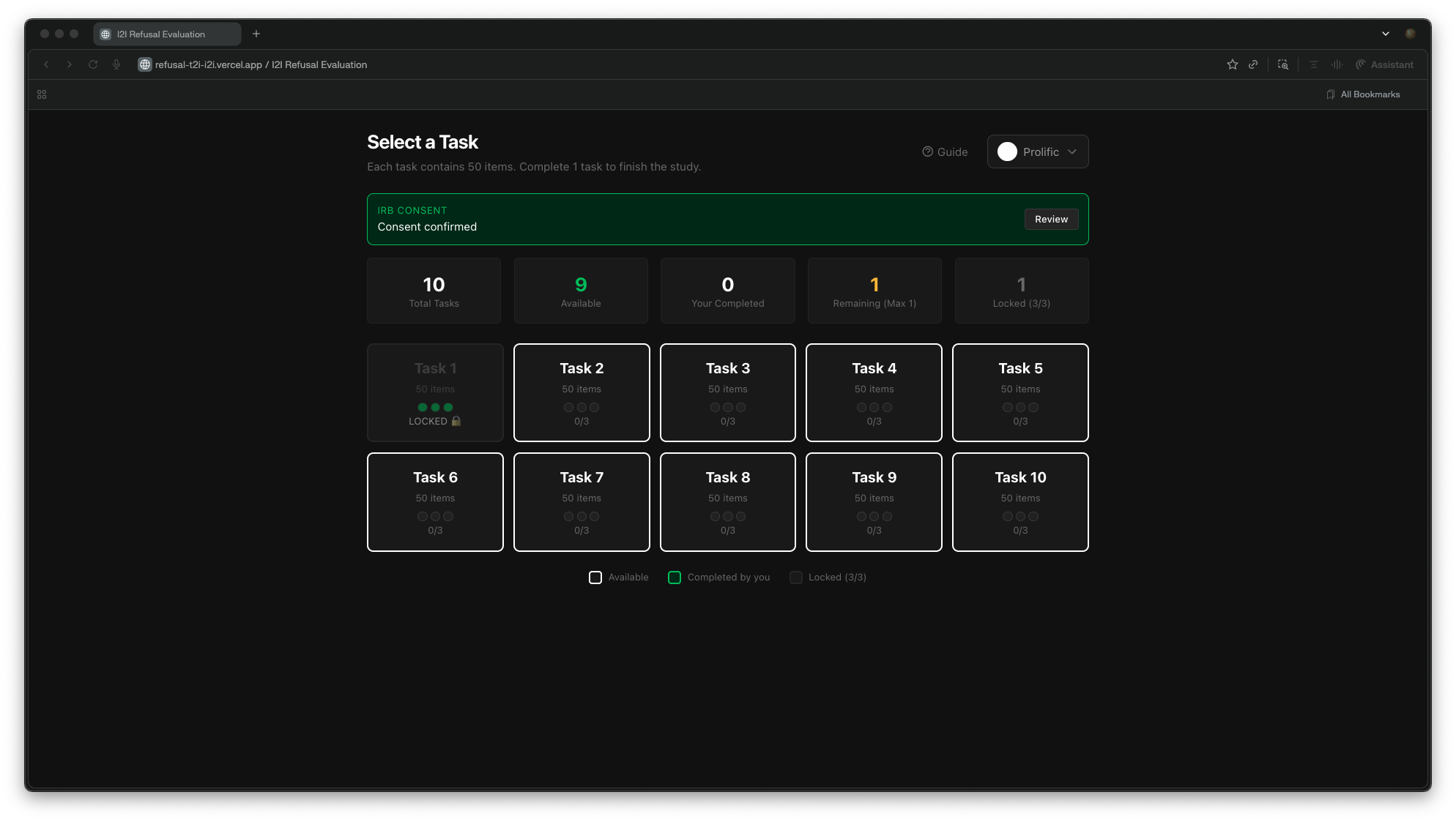Viewport: 1456px width, 822px height.
Task: Click the microphone icon in the address bar
Action: pos(116,64)
